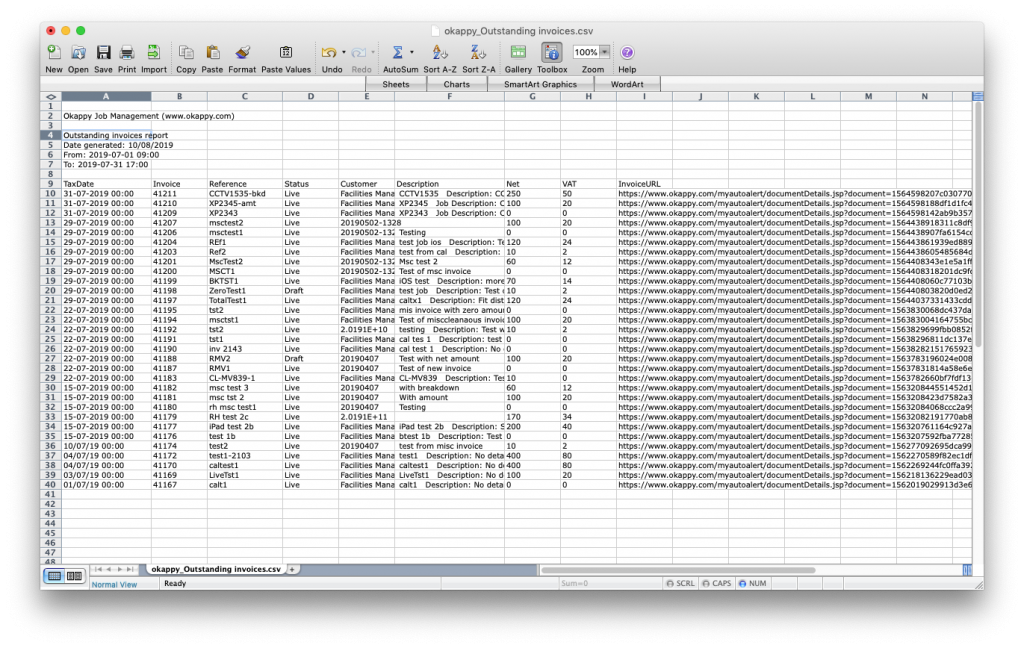This screenshot has height=648, width=1024.
Task: Click the horizontal scrollbar thumb
Action: (x=678, y=570)
